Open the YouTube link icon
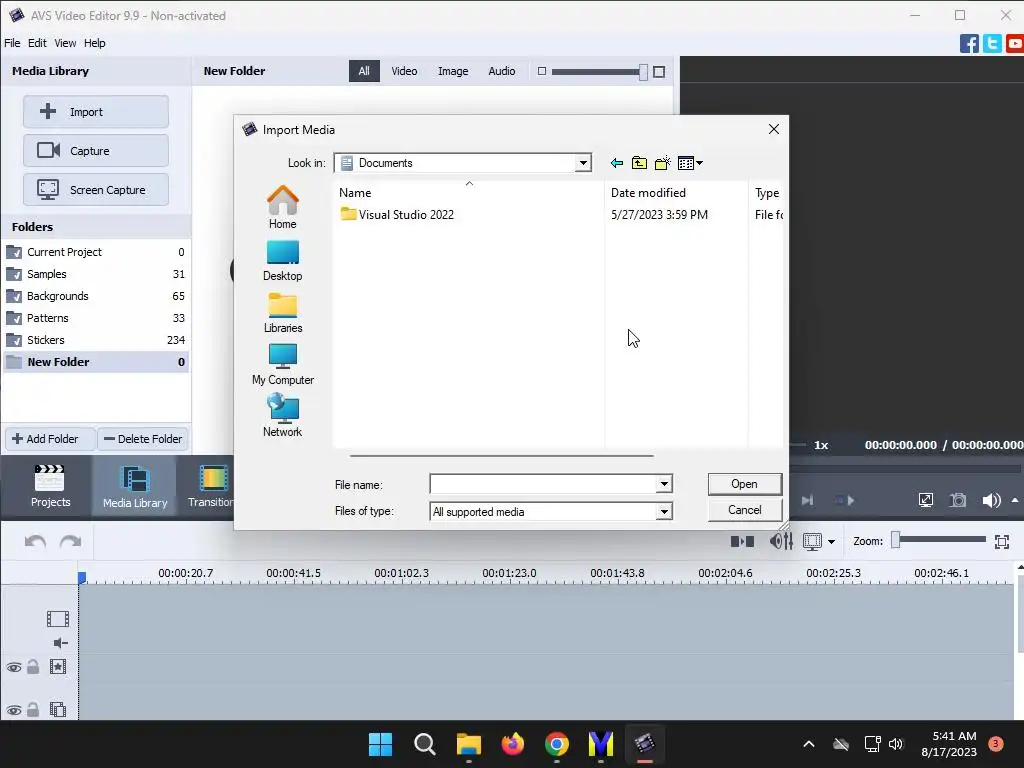Screen dimensions: 1024x768 (x=1015, y=44)
